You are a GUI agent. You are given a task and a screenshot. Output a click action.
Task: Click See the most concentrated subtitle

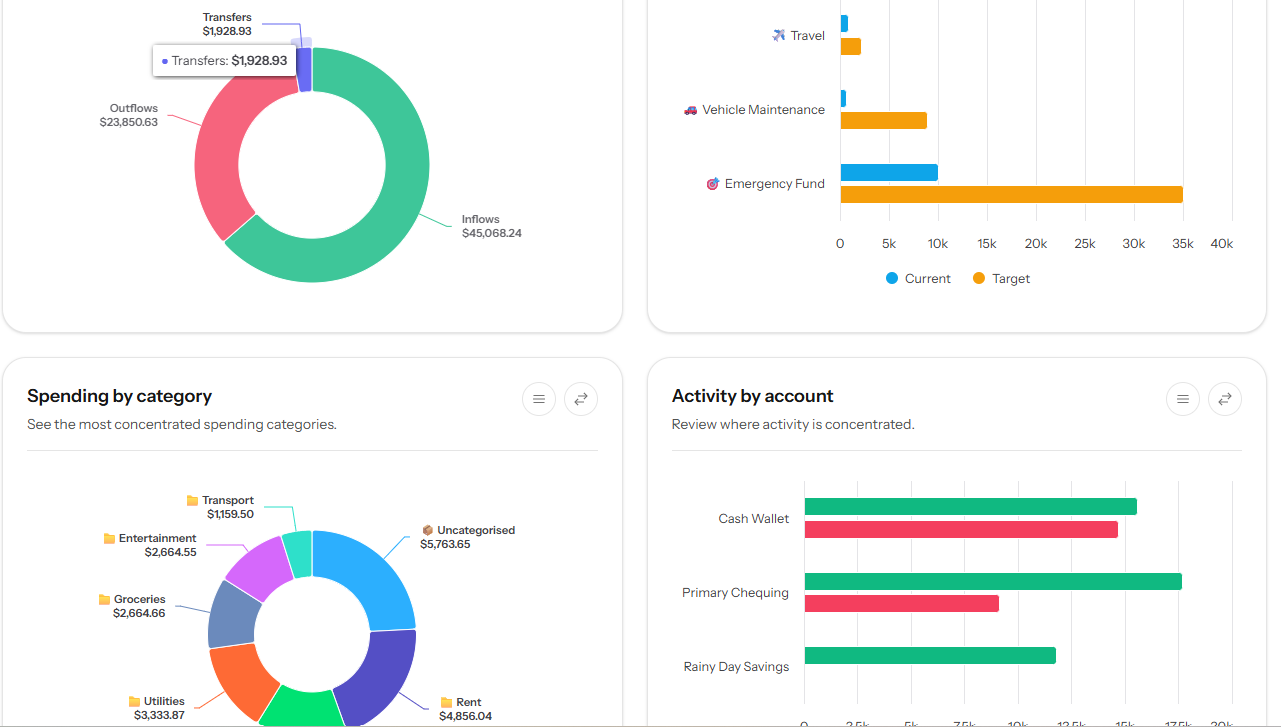point(182,424)
